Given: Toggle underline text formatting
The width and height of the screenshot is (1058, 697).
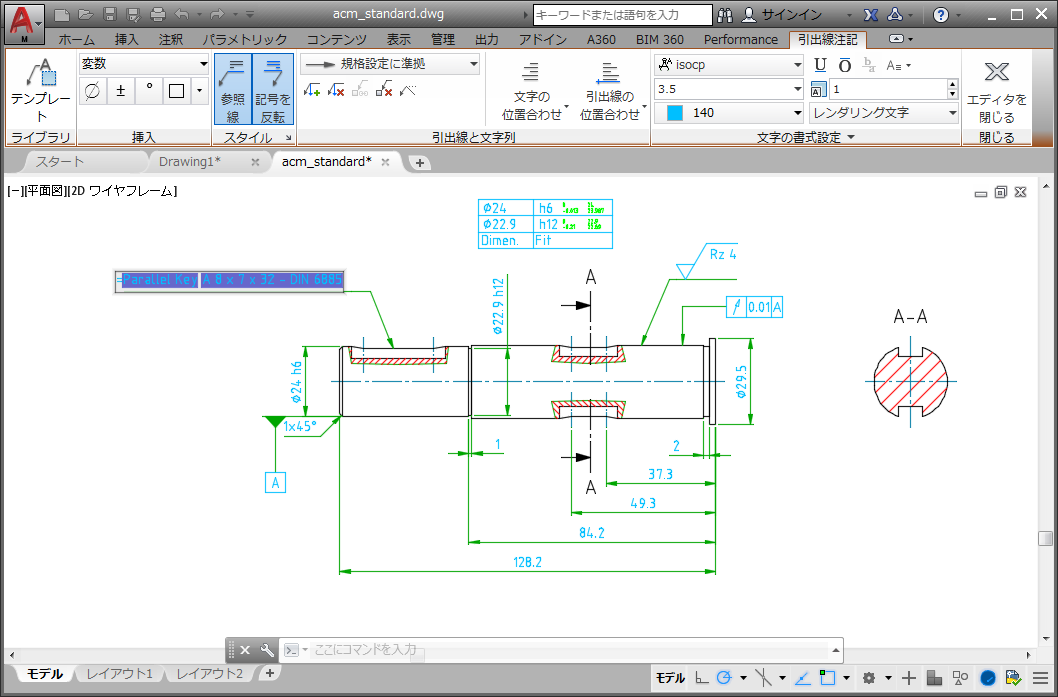Looking at the screenshot, I should (820, 65).
